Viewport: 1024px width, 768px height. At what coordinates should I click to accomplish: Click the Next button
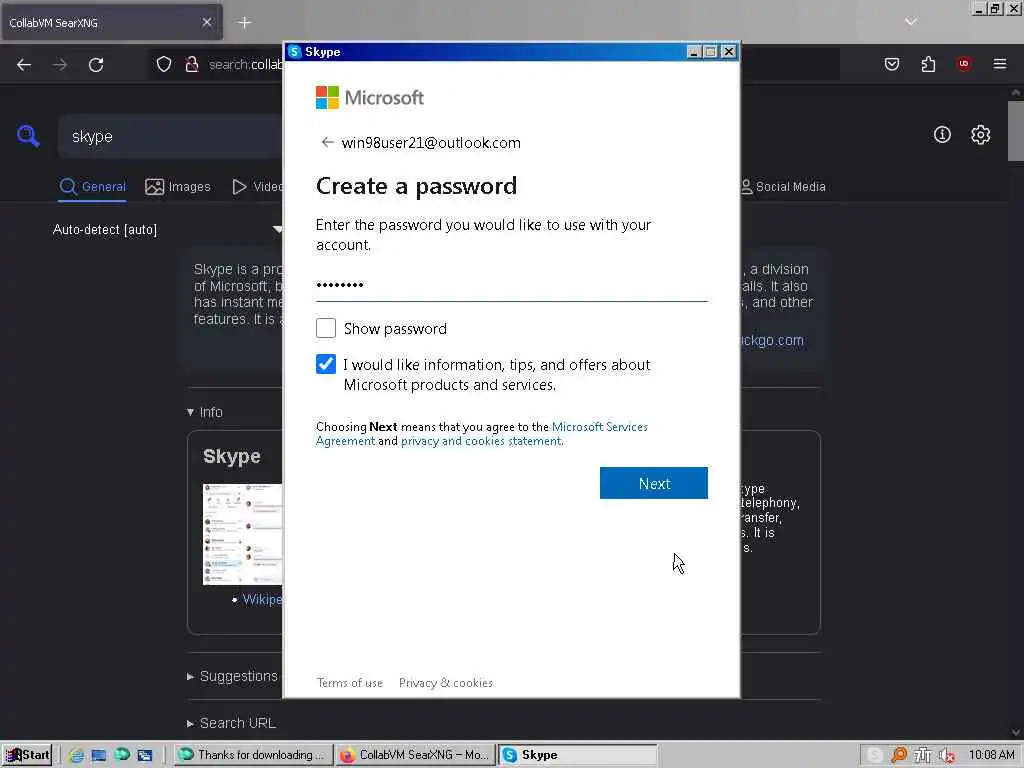tap(654, 483)
